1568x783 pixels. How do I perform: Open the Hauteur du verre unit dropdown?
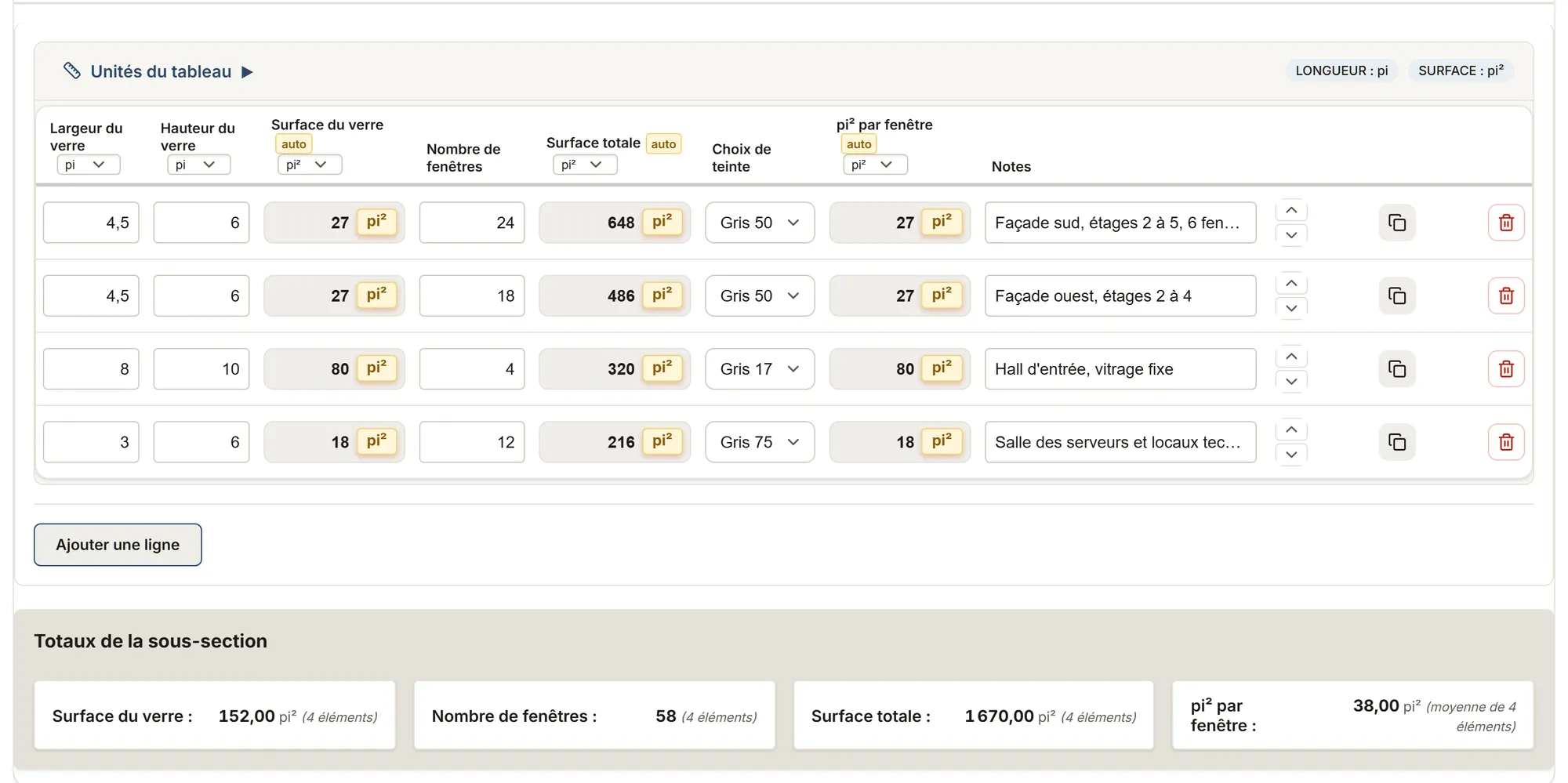(199, 165)
